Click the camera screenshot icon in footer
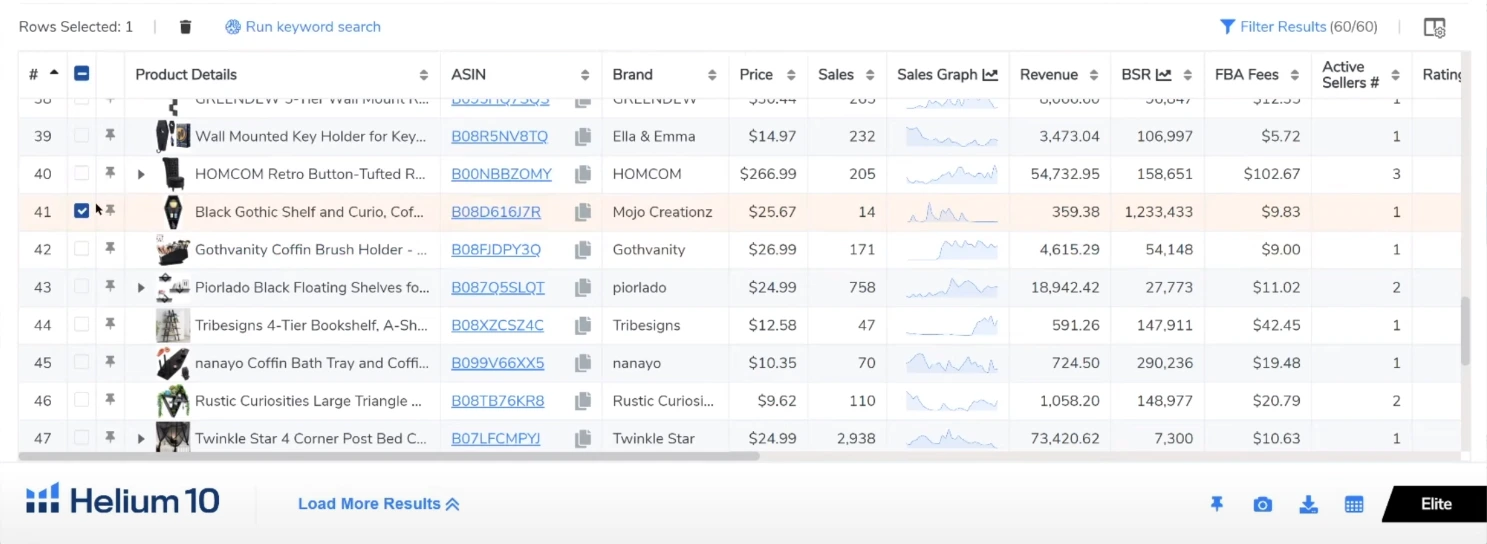Screen dimensions: 1487x544 [1262, 505]
